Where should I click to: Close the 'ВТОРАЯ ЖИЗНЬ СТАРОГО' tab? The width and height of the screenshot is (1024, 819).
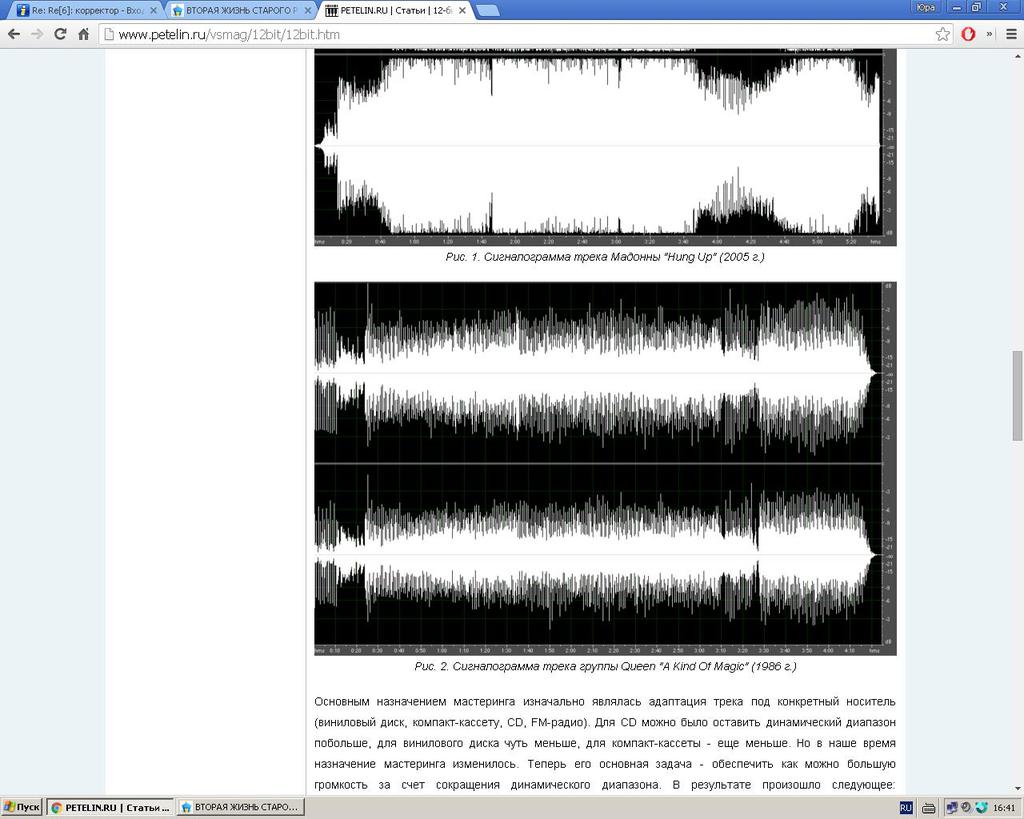coord(308,10)
